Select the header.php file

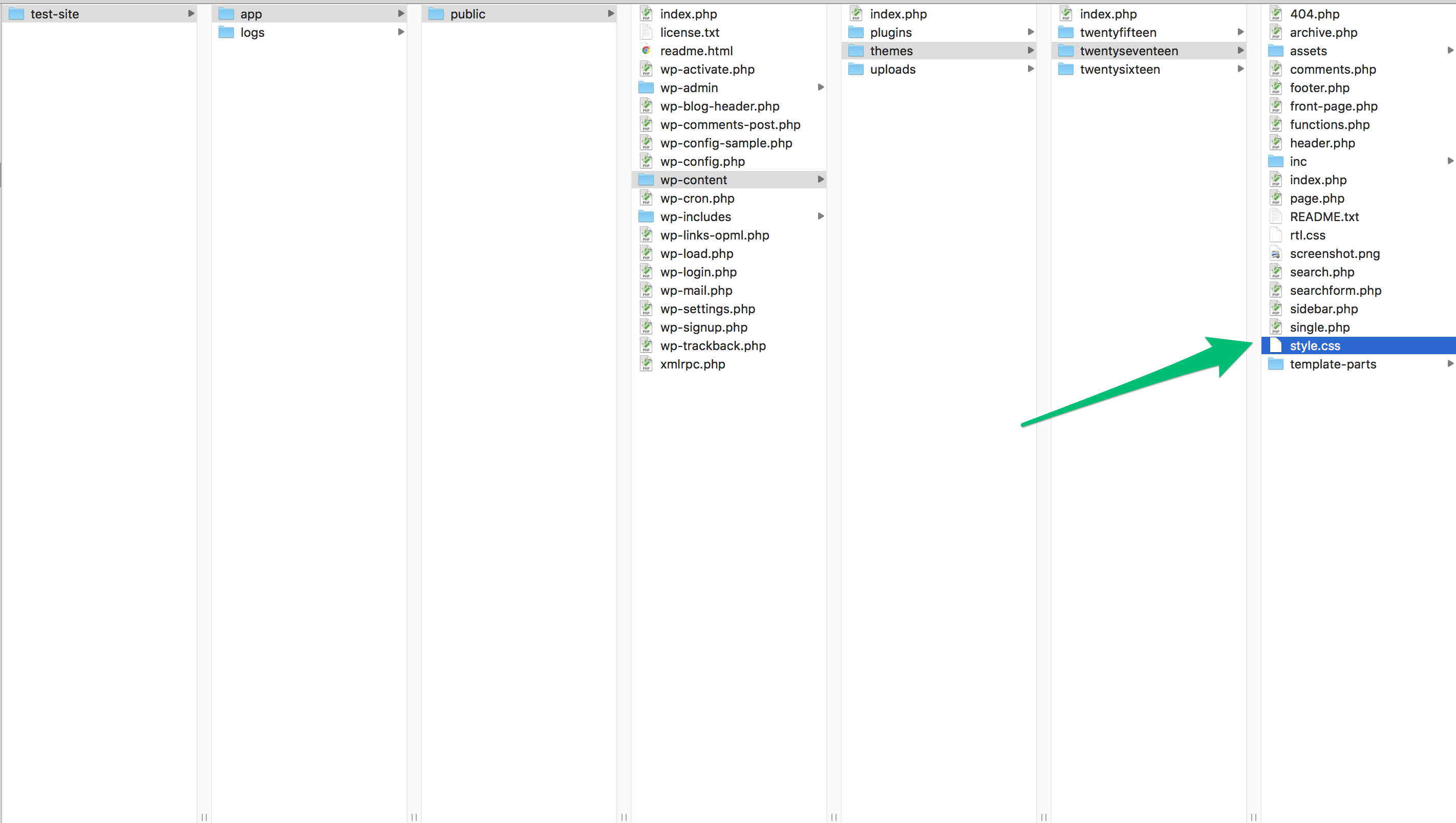[1322, 143]
